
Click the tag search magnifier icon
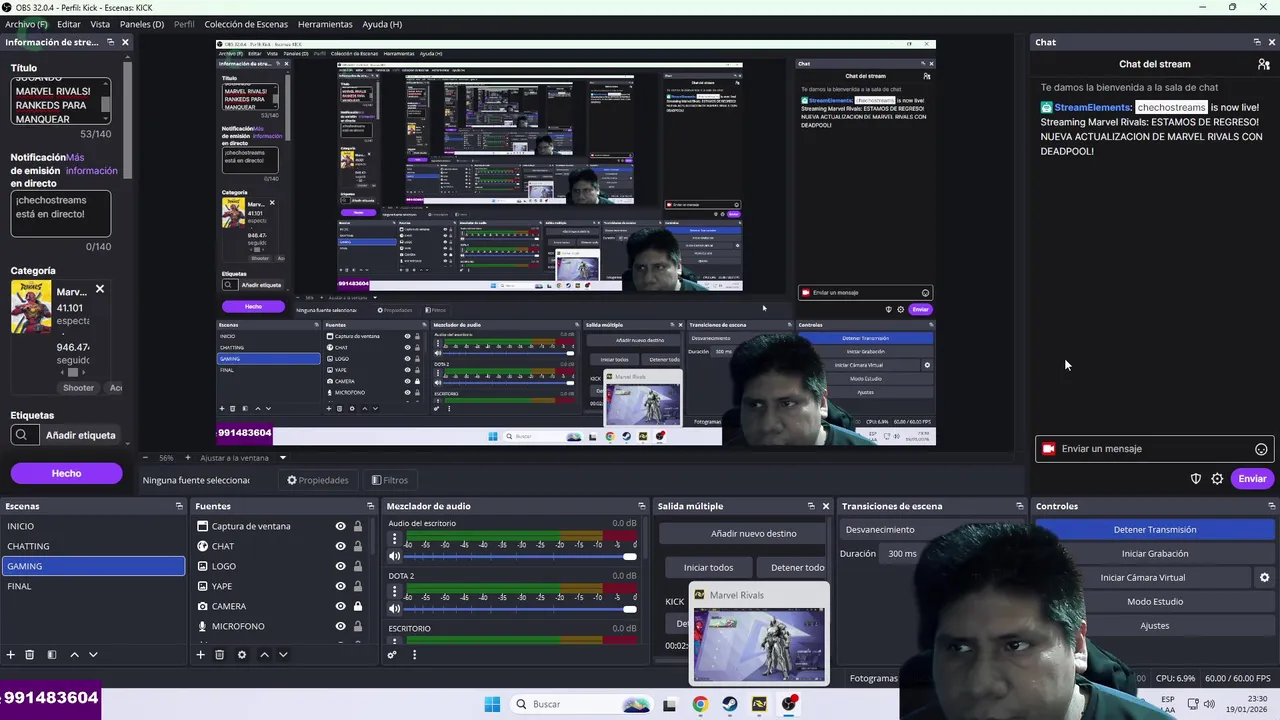click(x=21, y=435)
